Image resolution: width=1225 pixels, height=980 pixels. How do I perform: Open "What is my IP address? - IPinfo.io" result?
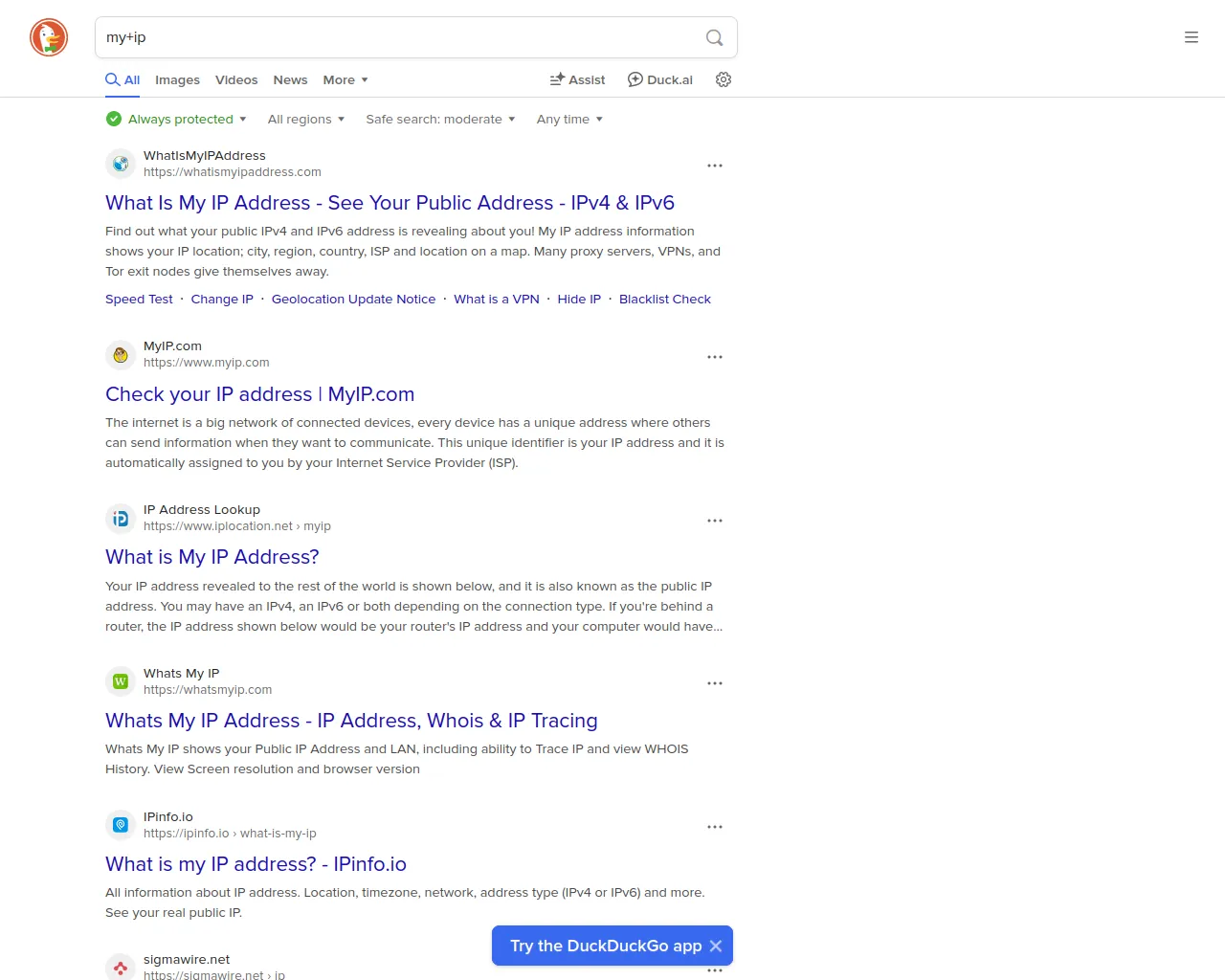coord(256,864)
